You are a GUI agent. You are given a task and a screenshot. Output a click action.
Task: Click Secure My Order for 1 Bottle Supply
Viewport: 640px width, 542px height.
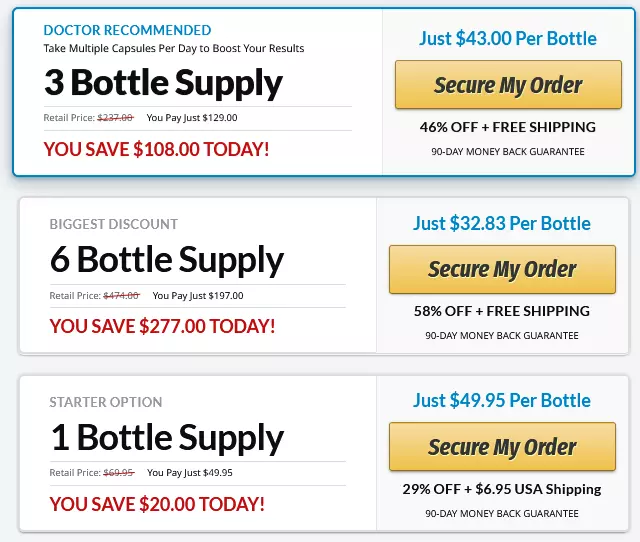tap(502, 446)
